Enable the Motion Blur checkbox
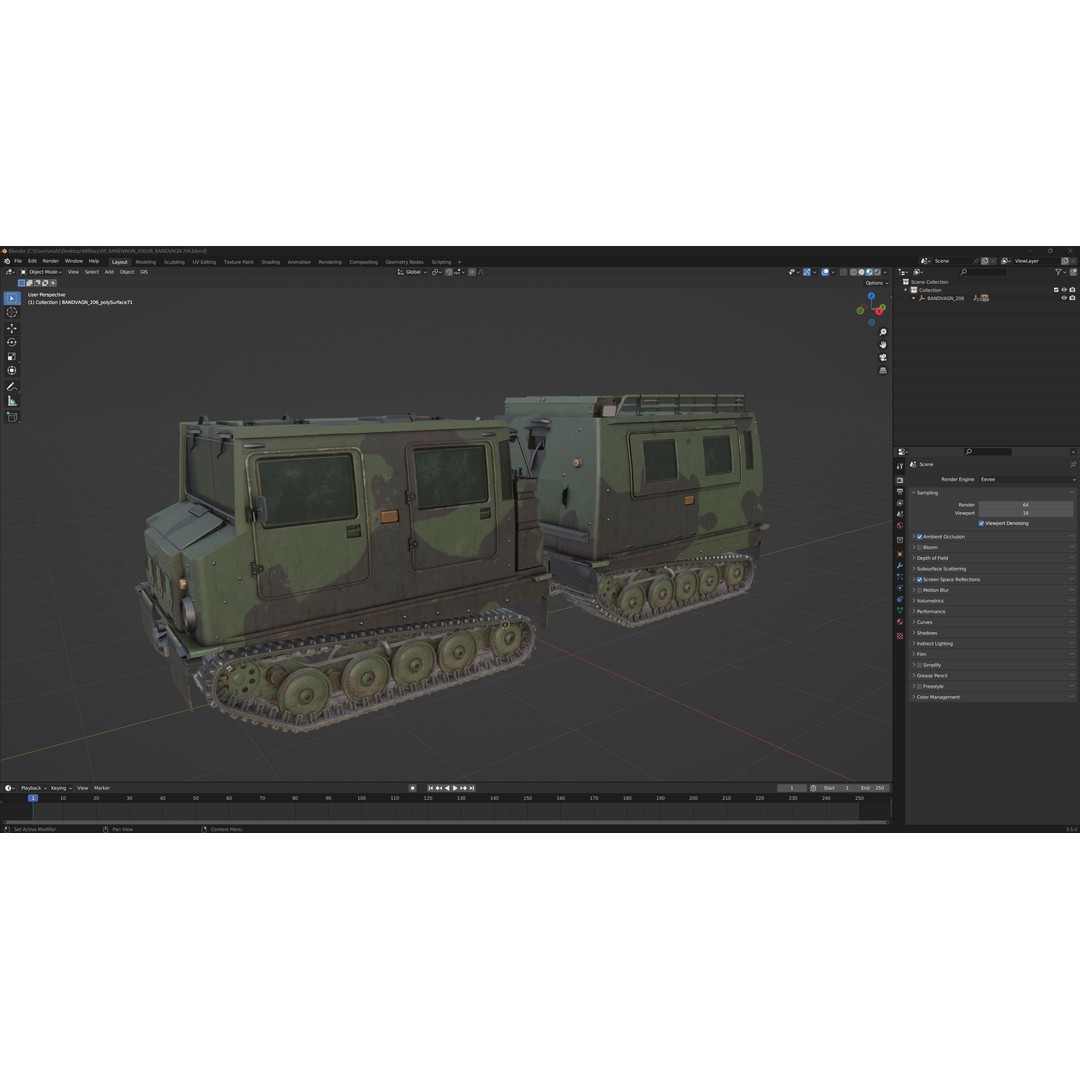 919,590
